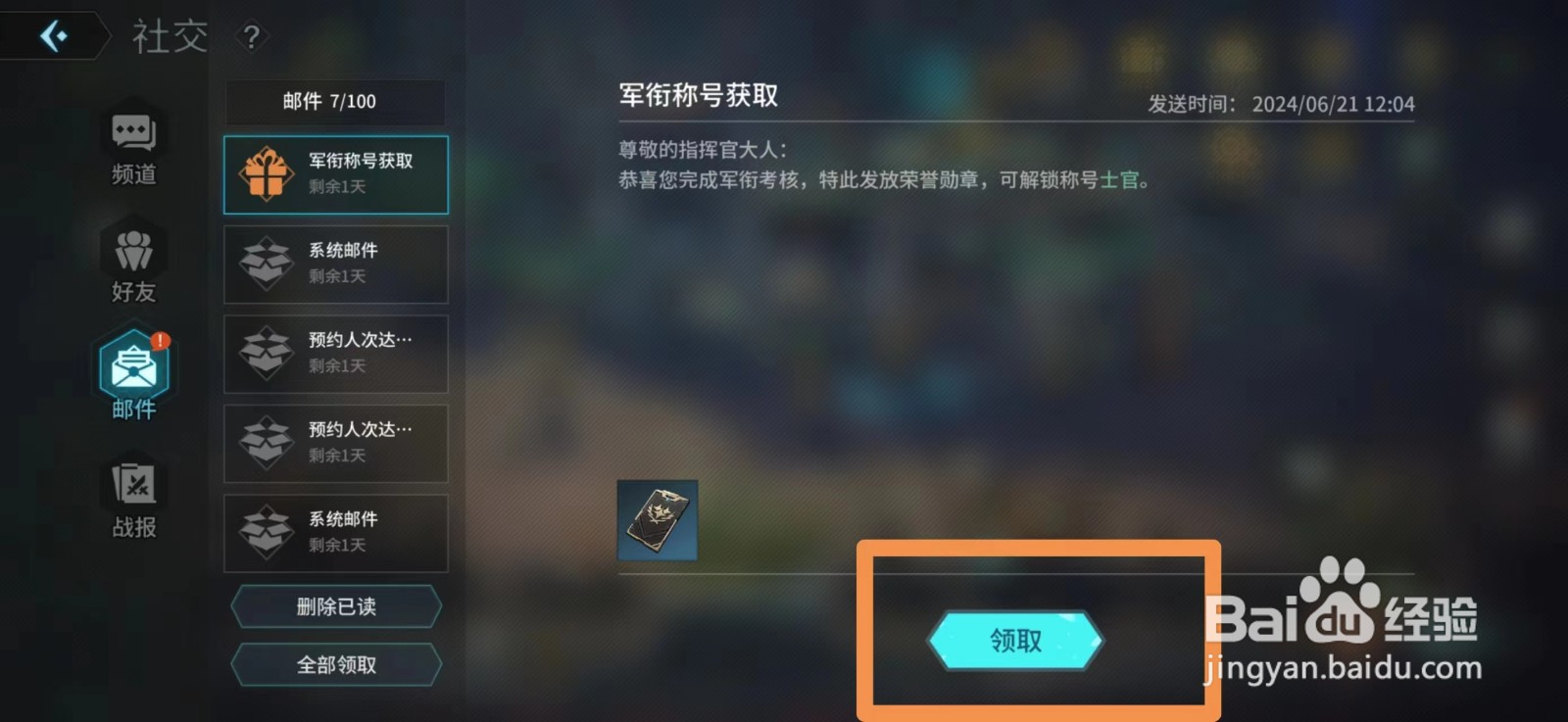Click the 全部领取 claim all button
1568x722 pixels.
[x=336, y=665]
